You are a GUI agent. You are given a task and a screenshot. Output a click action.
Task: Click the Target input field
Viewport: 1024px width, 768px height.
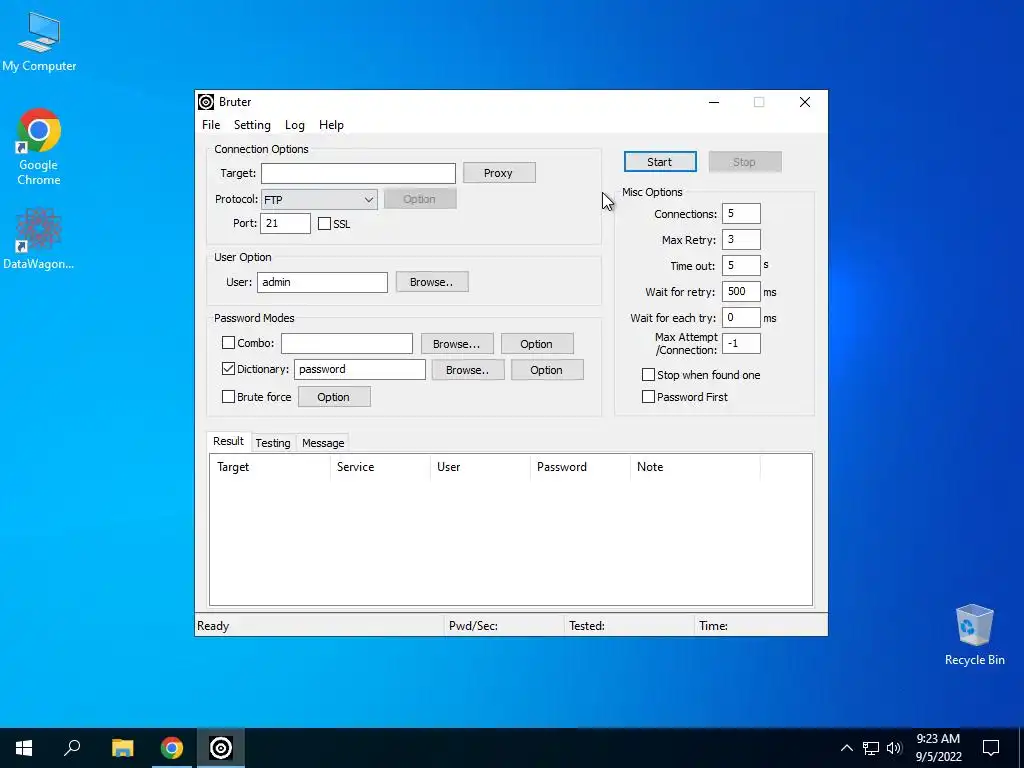[359, 173]
